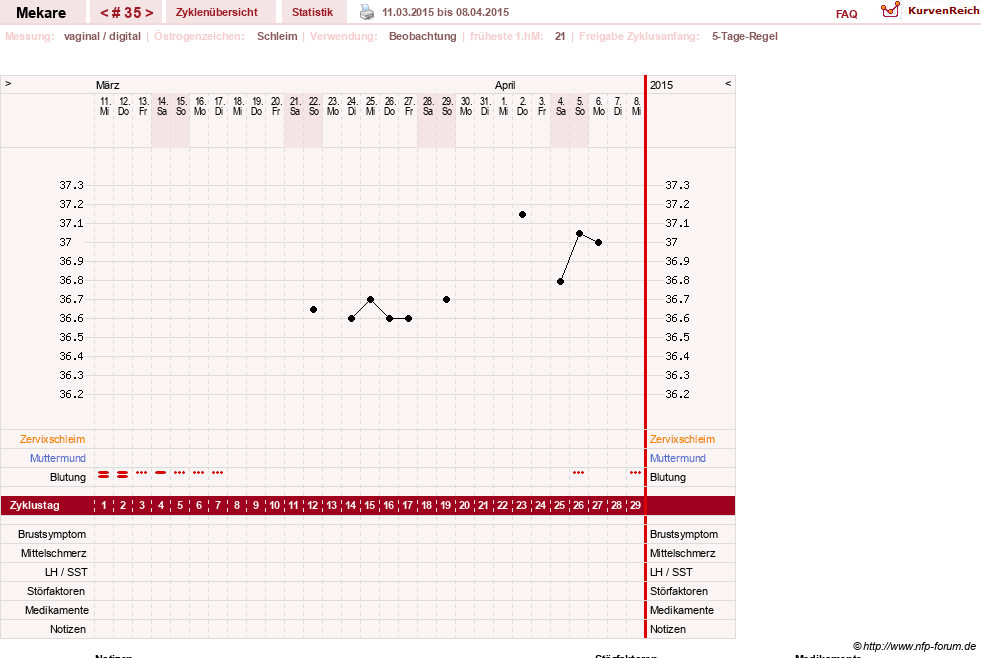Screen dimensions: 981x658
Task: Click the printer icon
Action: point(367,12)
